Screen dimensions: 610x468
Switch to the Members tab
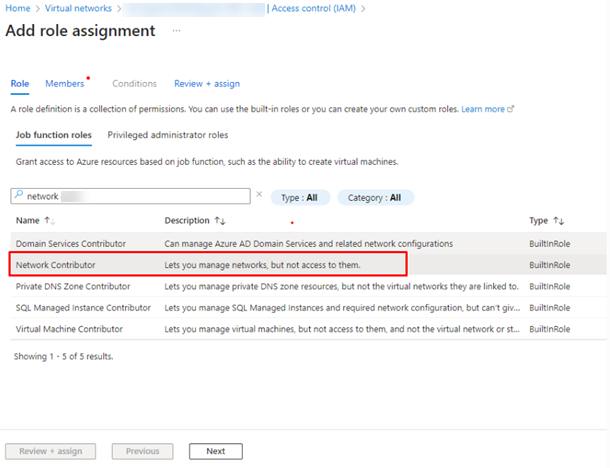pos(65,84)
